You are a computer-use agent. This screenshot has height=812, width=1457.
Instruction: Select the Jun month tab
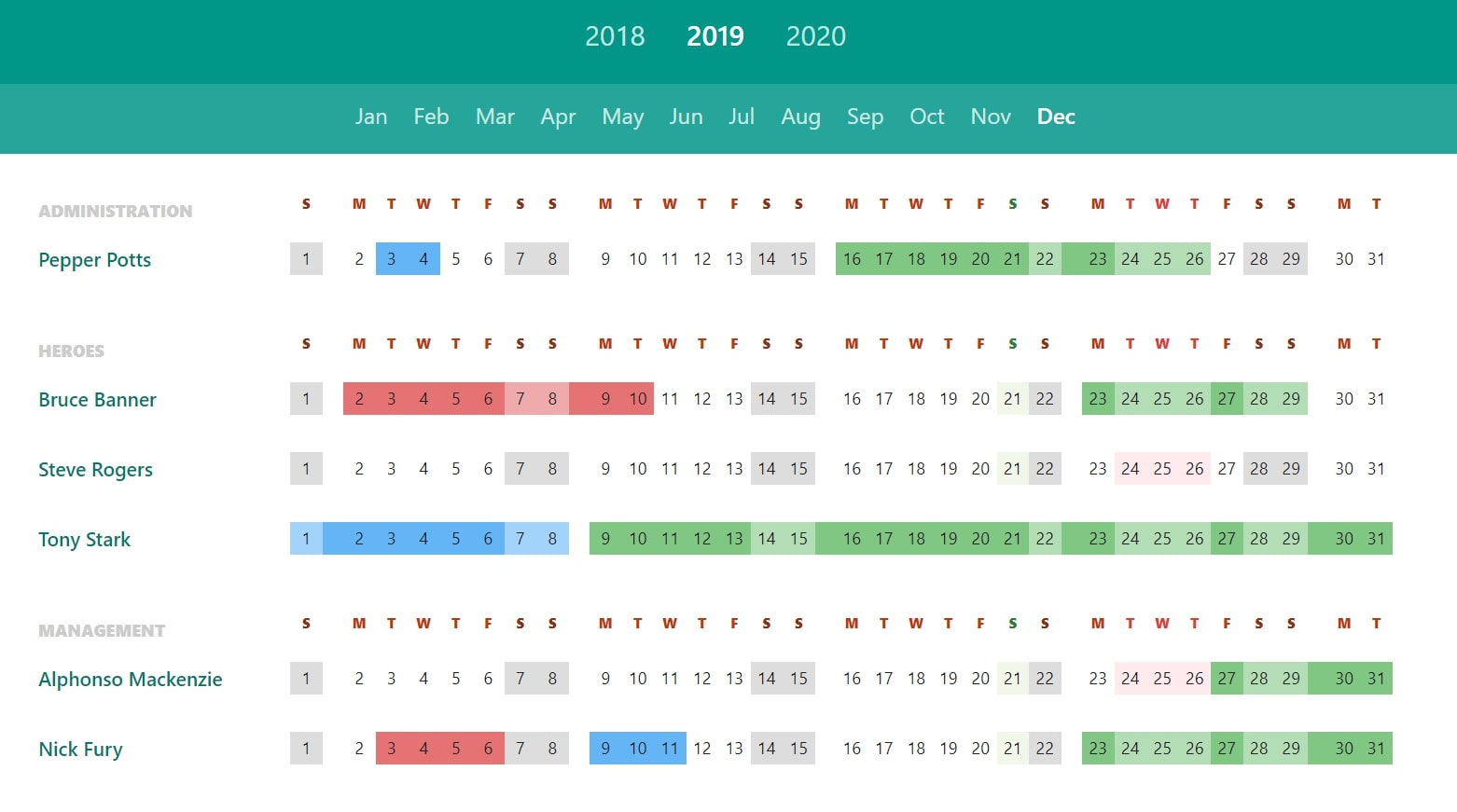[686, 117]
